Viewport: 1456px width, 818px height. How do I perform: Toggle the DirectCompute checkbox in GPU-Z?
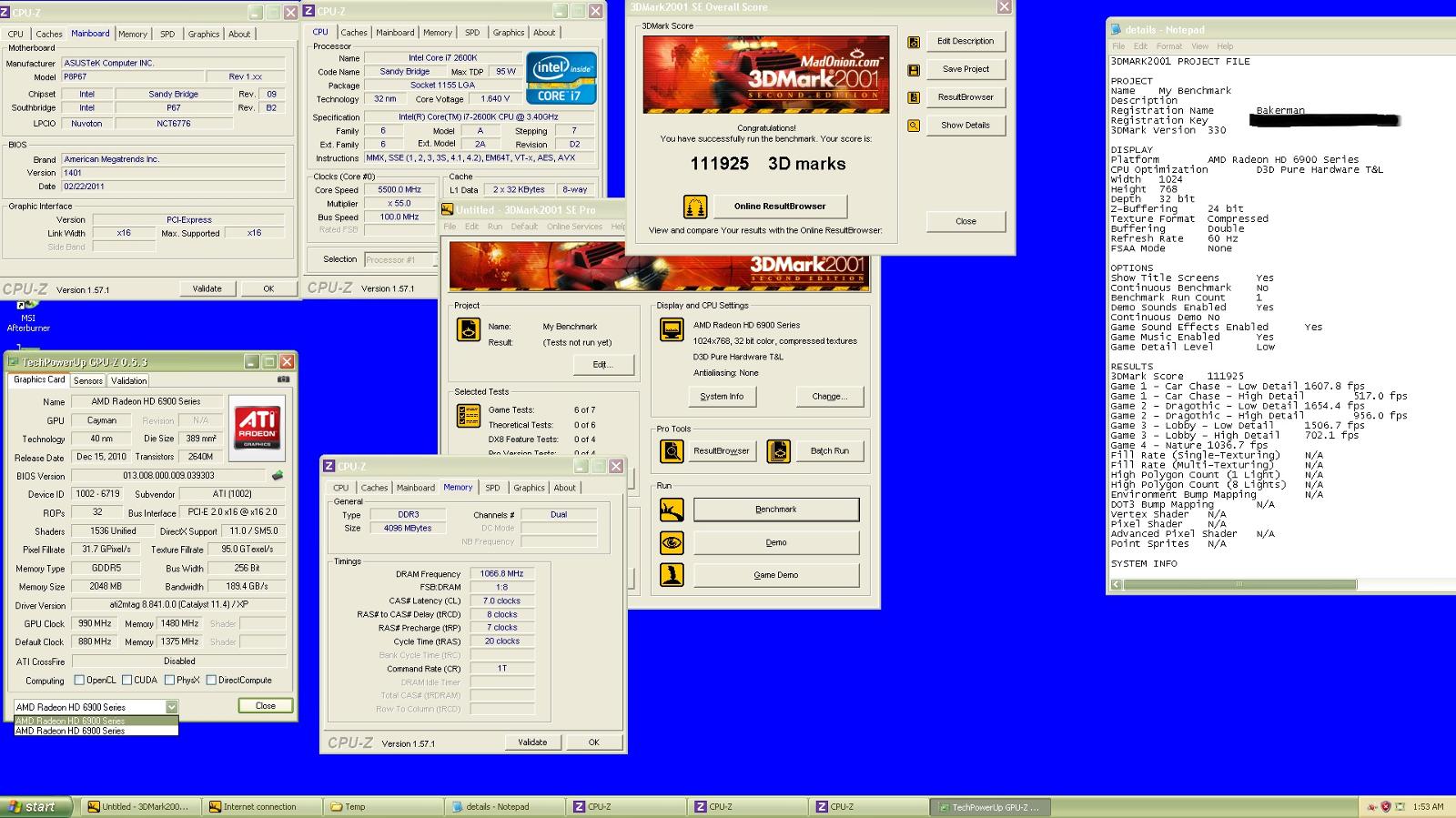(211, 680)
